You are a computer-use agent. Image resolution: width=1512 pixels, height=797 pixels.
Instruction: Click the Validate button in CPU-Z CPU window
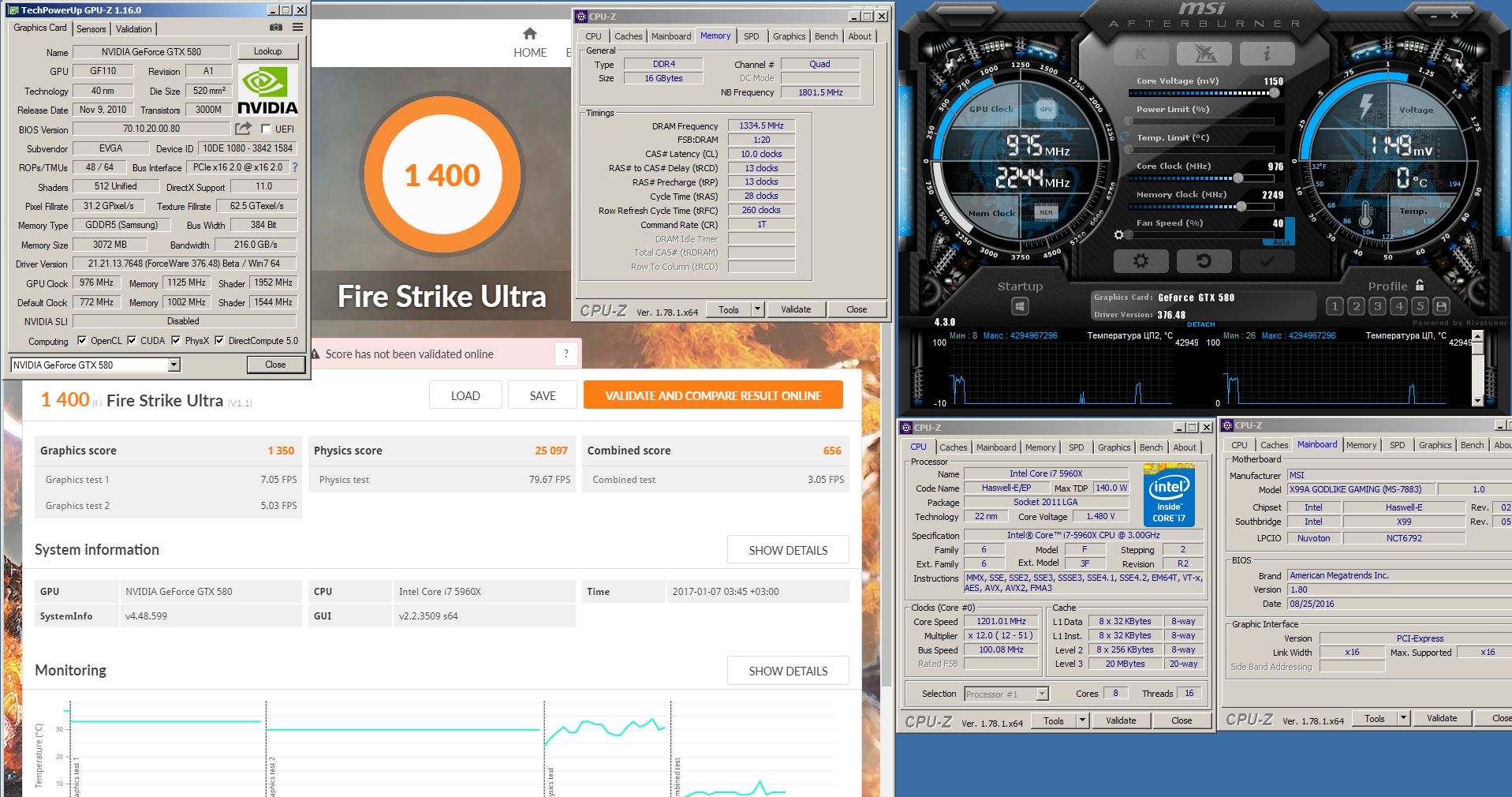pyautogui.click(x=1121, y=720)
